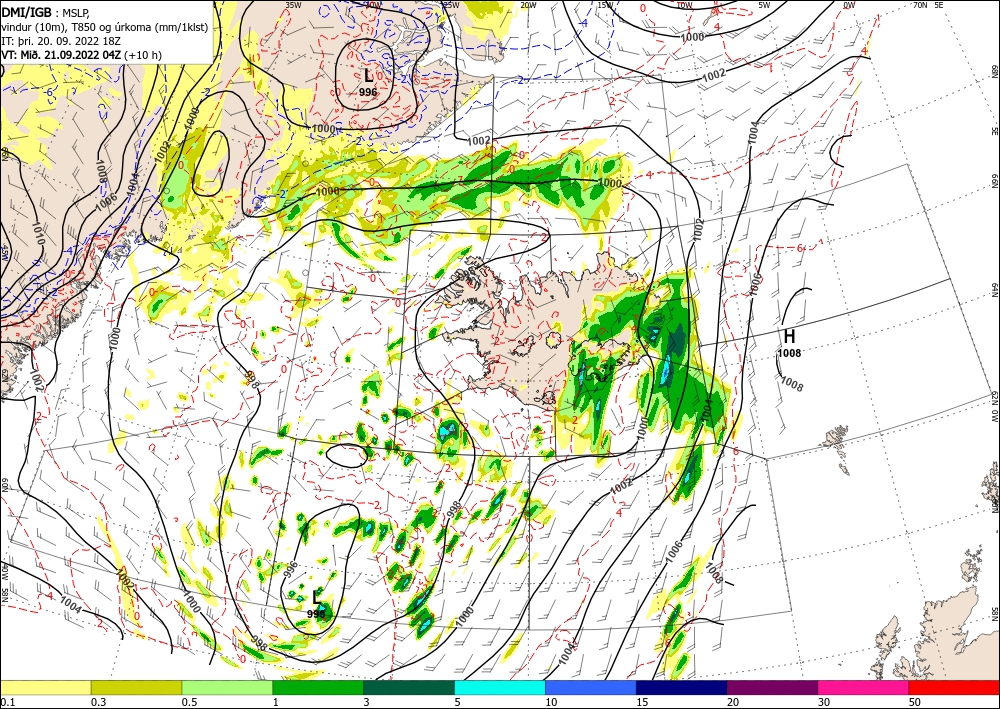Click the pale yellow 0.1–0.3 legend swatch

(45, 687)
